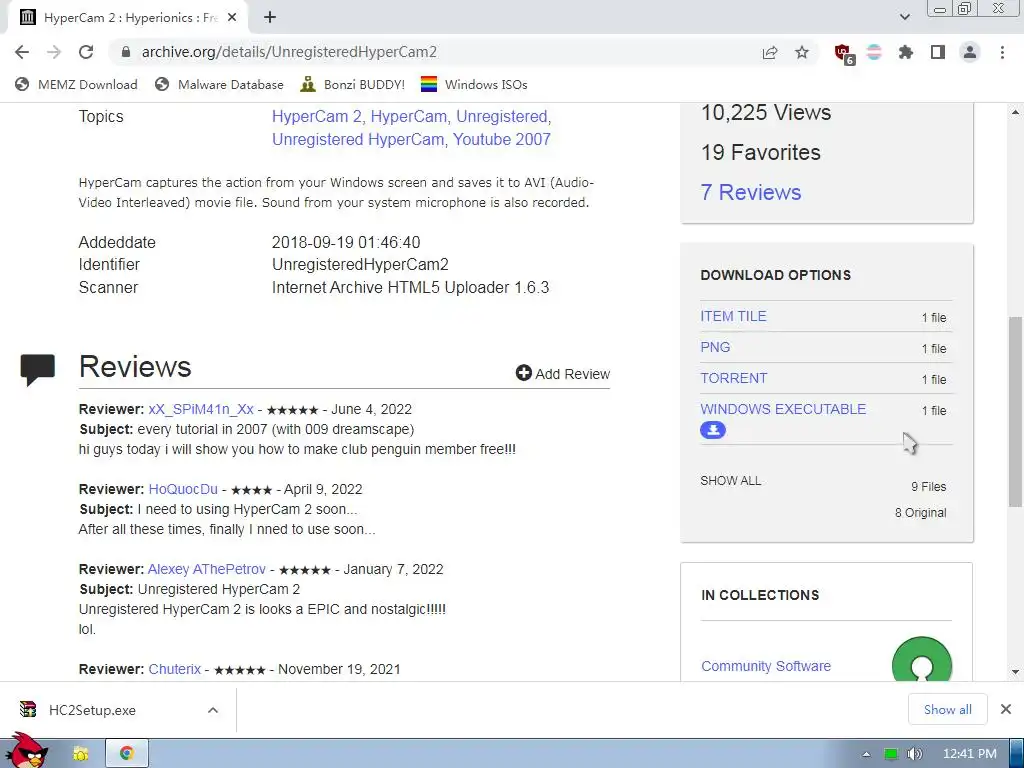Download the TORRENT file
This screenshot has height=768, width=1024.
pyautogui.click(x=733, y=378)
